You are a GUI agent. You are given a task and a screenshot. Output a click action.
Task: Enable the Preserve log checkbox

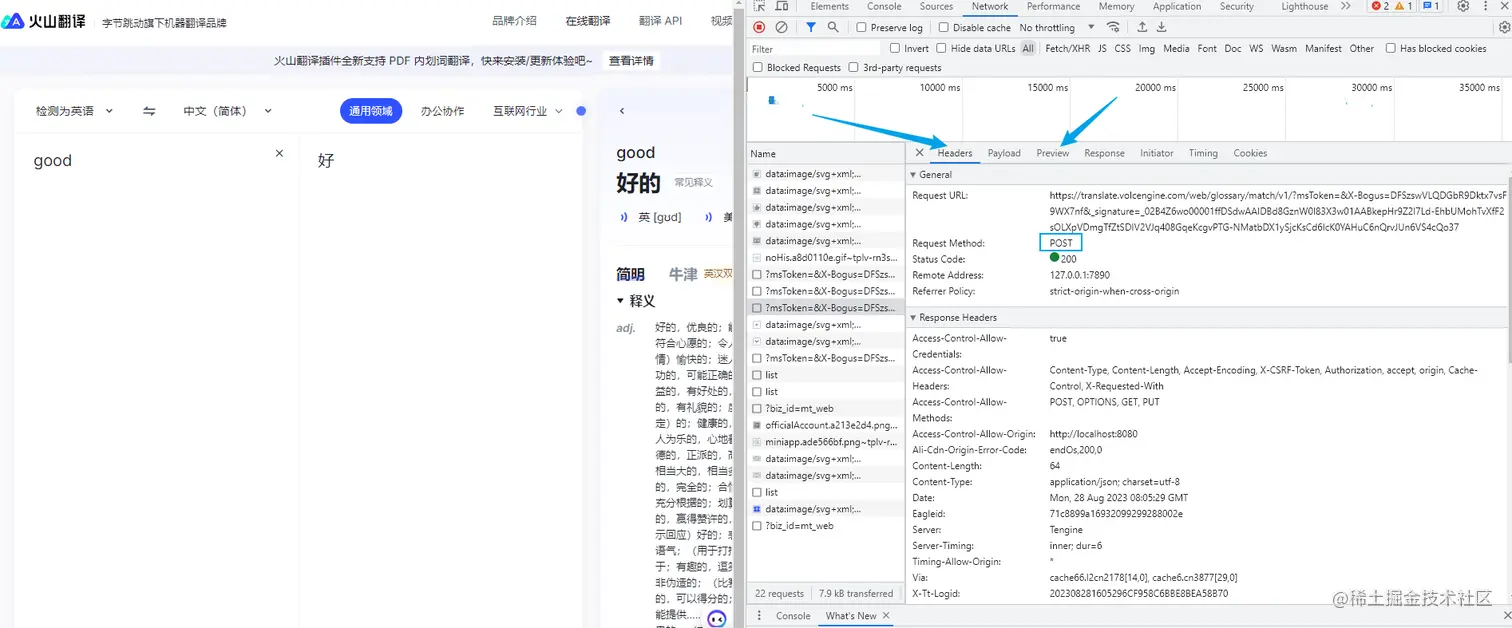[861, 28]
